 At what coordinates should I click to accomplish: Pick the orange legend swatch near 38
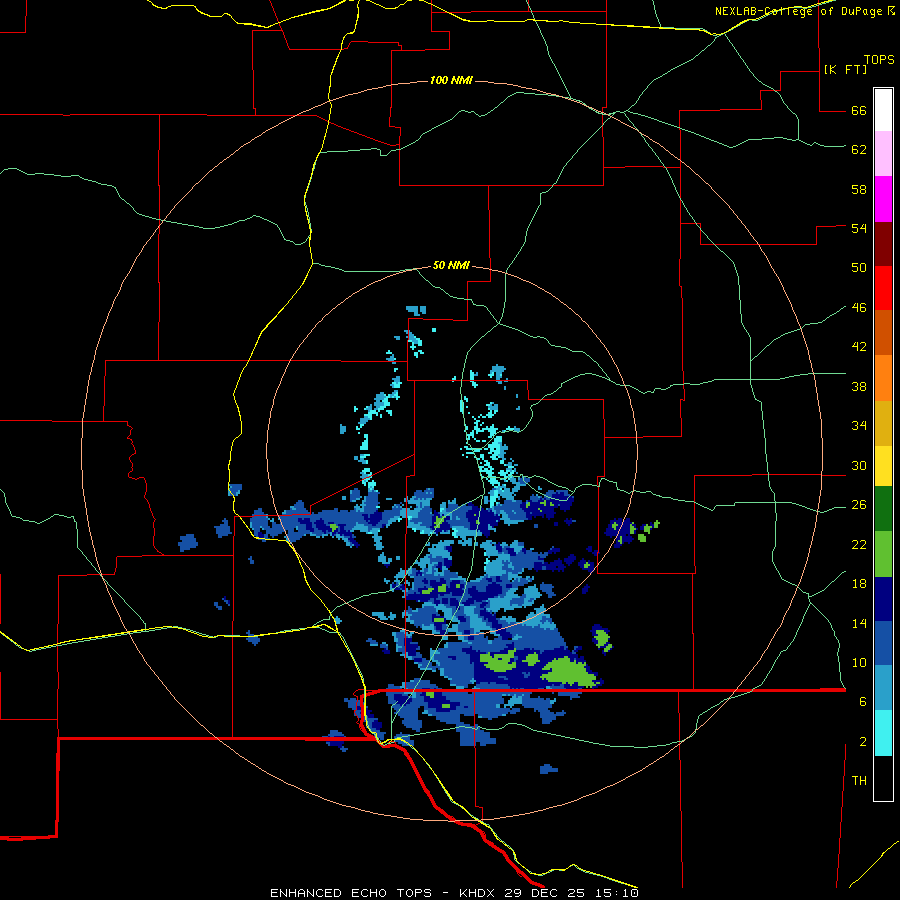(x=883, y=378)
